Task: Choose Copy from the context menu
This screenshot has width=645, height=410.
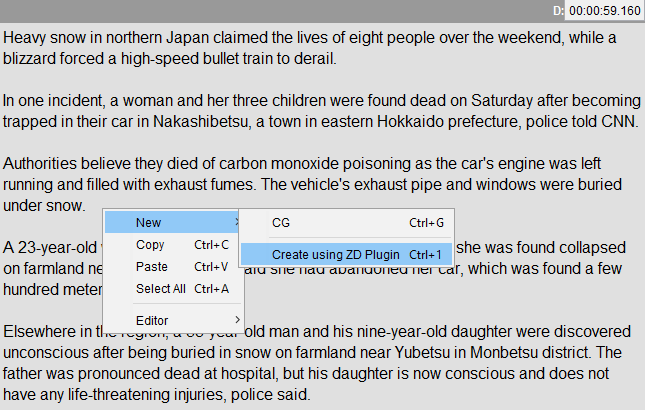Action: 150,245
